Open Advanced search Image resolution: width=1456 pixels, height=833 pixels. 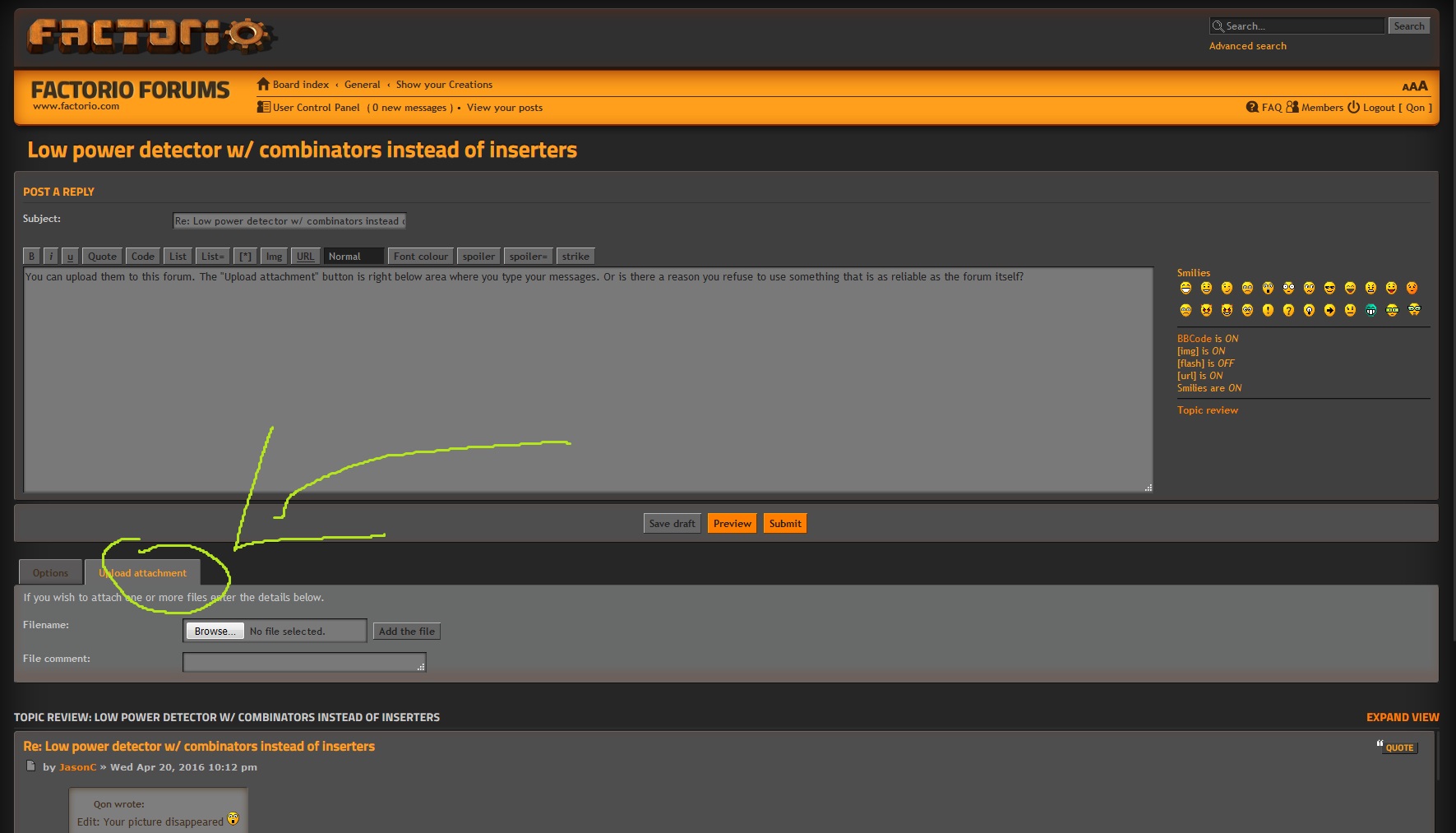1247,46
